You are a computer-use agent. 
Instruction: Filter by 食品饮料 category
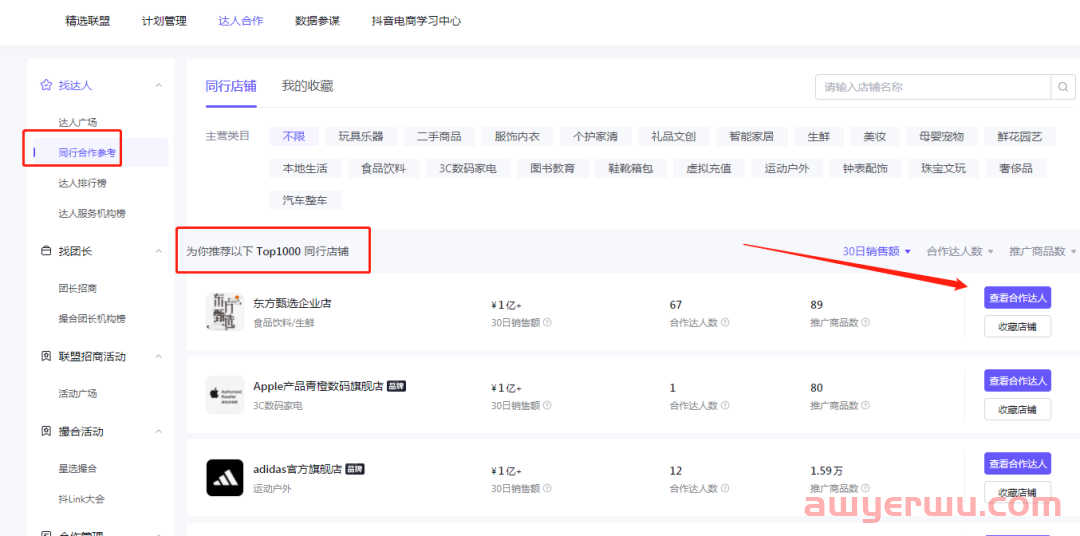click(x=383, y=169)
